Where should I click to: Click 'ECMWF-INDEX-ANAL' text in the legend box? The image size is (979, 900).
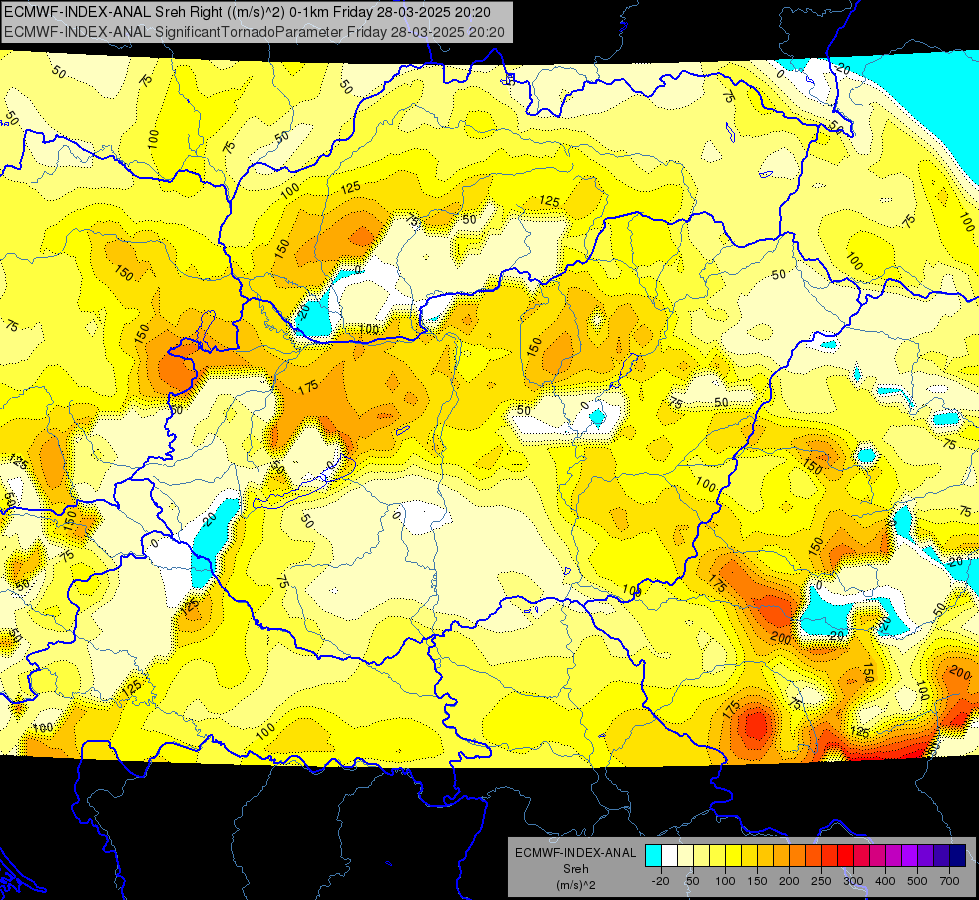click(x=576, y=853)
